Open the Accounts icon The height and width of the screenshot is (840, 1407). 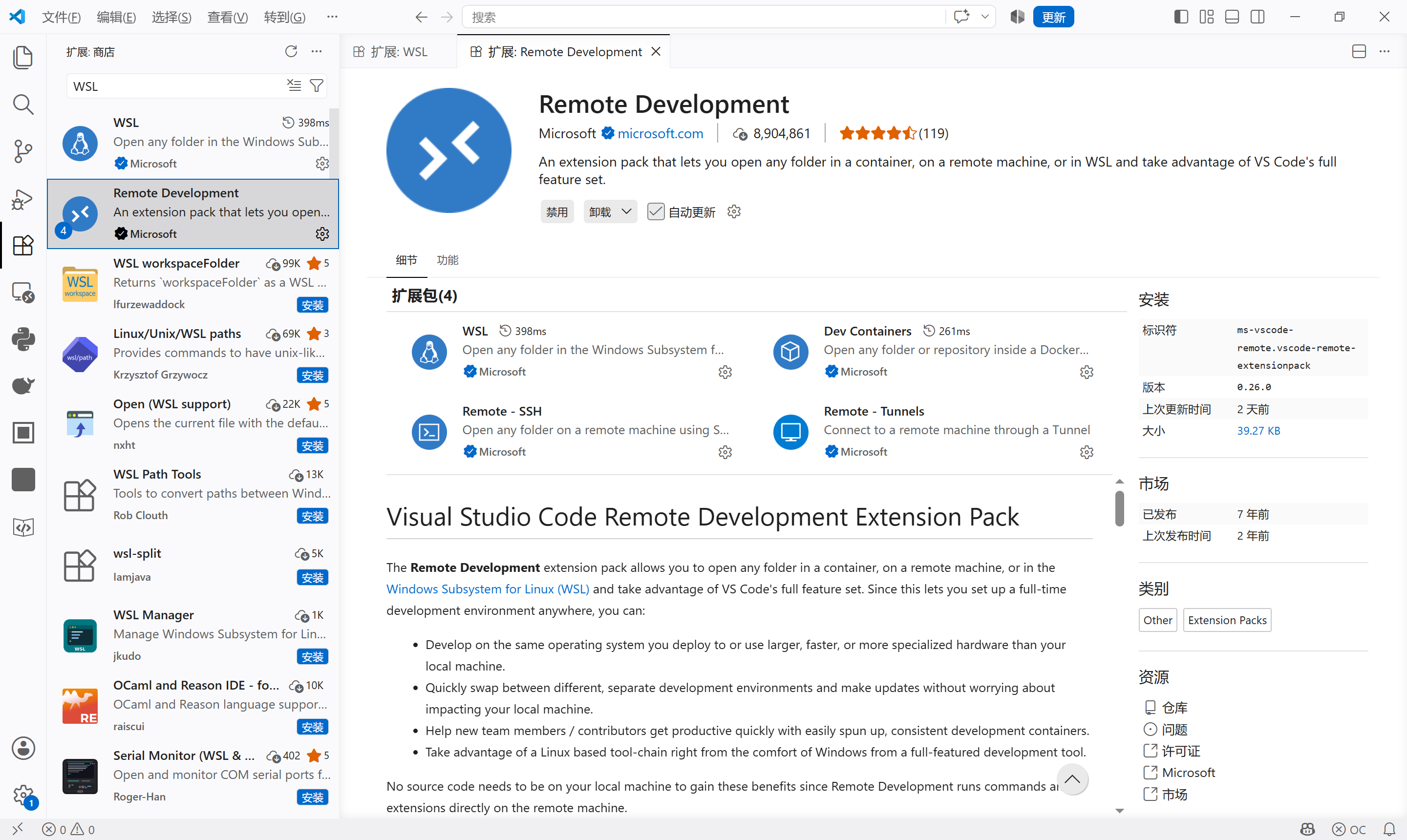coord(23,748)
